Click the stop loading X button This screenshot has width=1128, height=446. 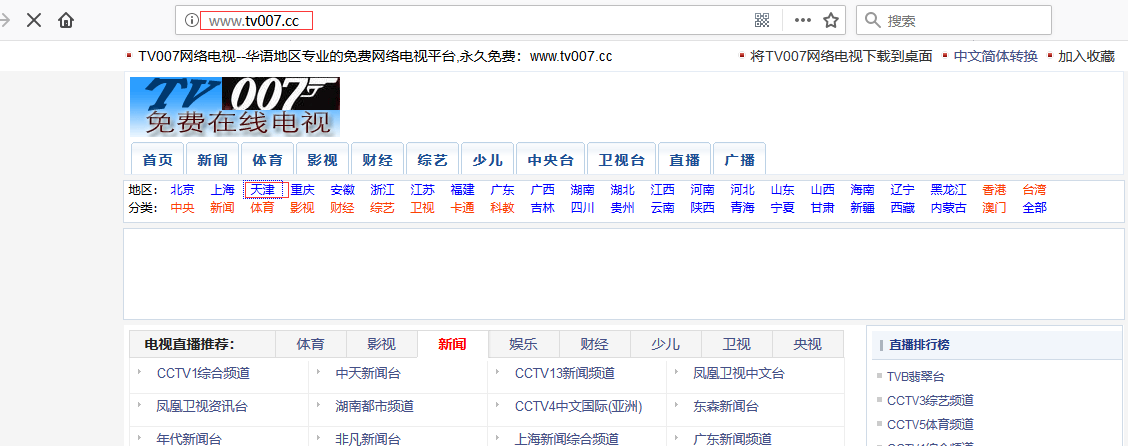coord(34,20)
